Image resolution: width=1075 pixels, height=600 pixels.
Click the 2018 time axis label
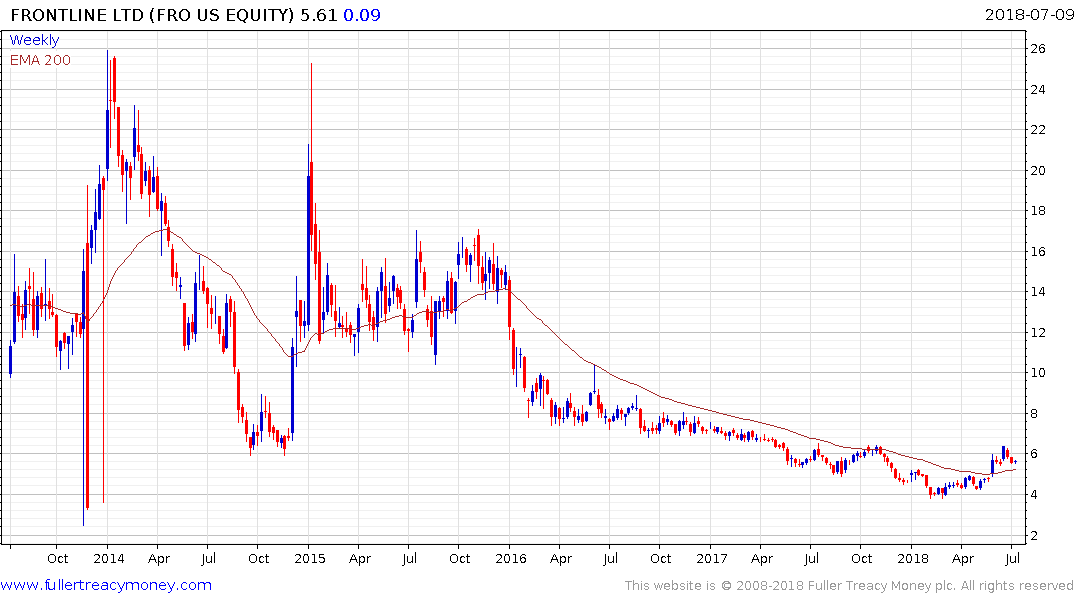[913, 558]
